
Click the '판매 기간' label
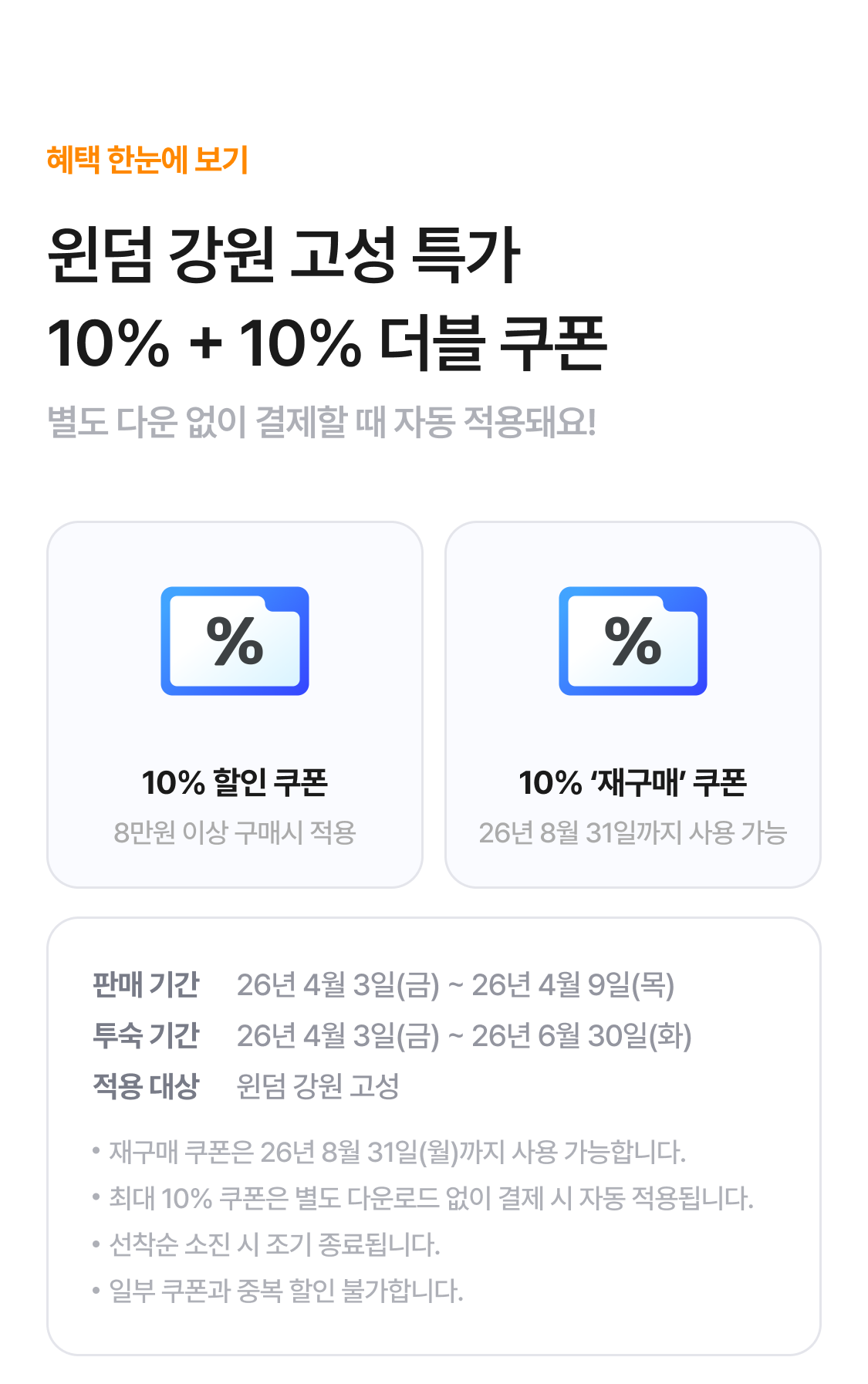[146, 985]
